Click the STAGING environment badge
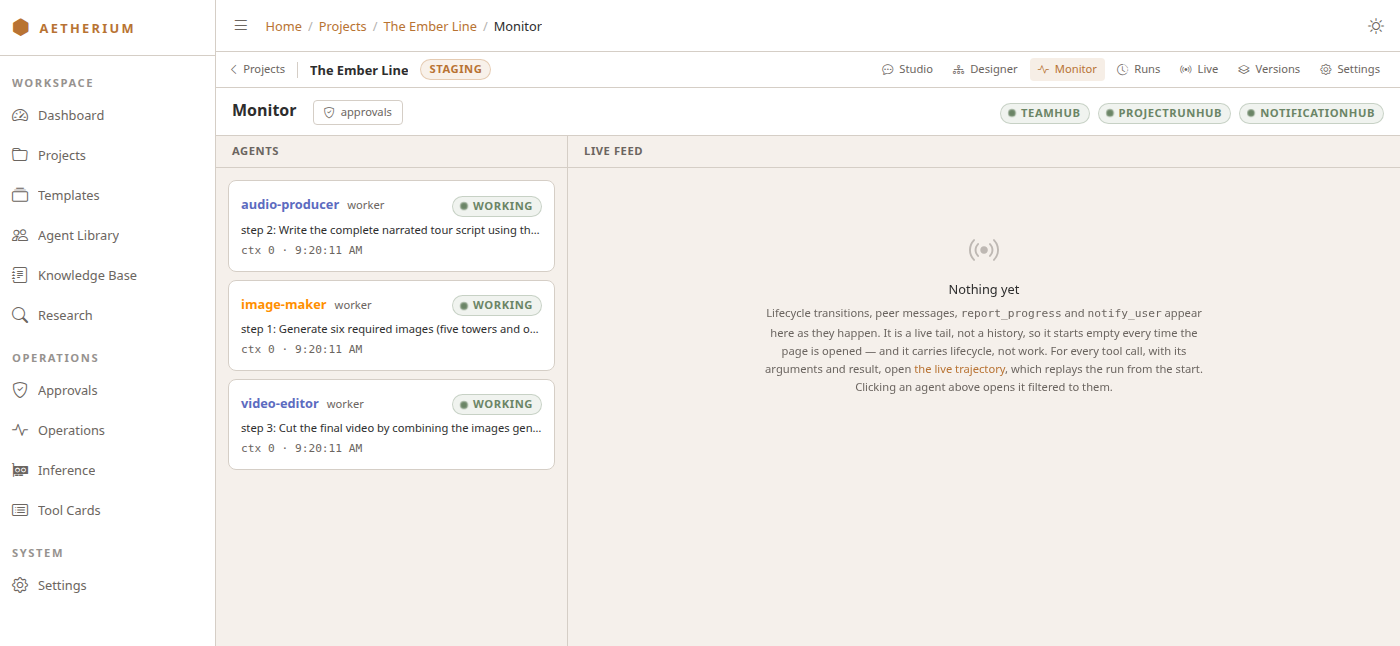 (x=456, y=70)
